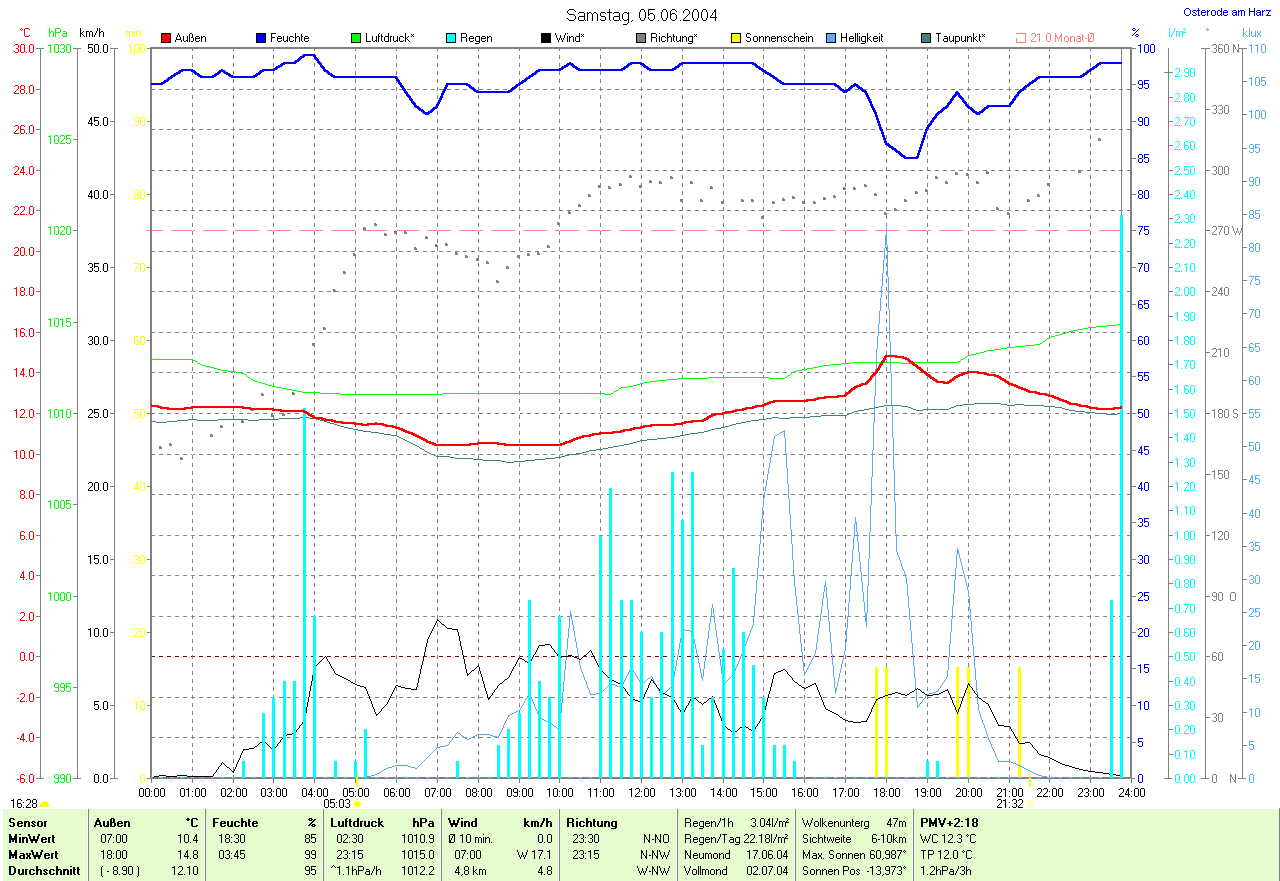Toggle the 21.0 Monat-Ø outlined box

pos(1021,38)
